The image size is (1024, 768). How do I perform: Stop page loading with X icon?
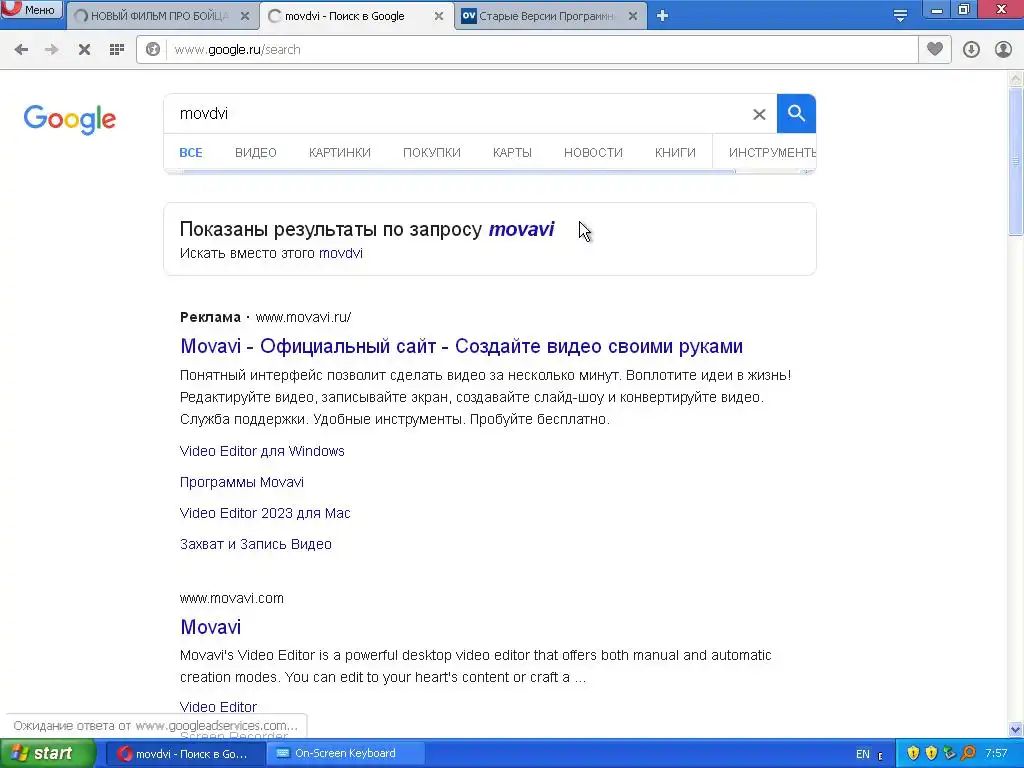click(84, 50)
